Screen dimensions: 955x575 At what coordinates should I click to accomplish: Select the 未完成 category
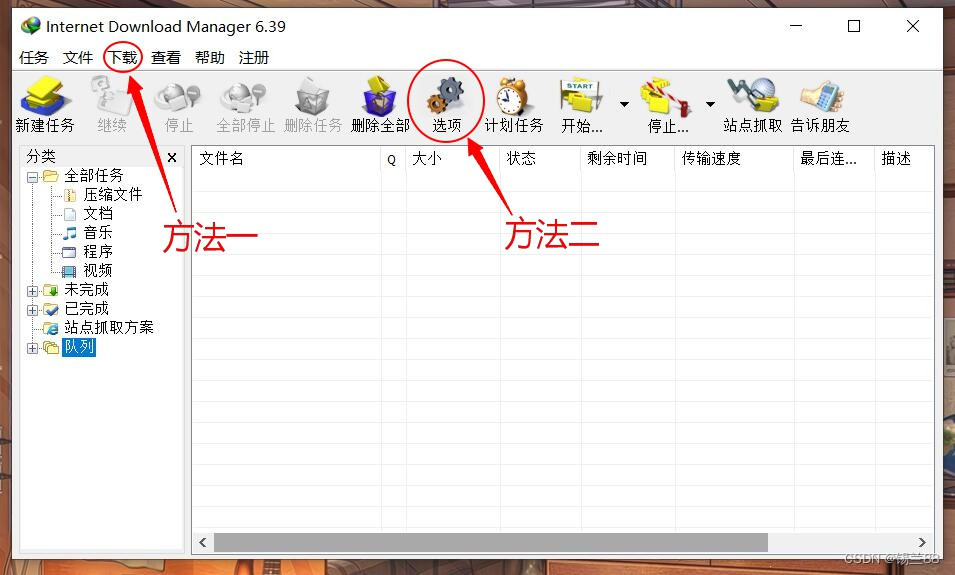86,289
